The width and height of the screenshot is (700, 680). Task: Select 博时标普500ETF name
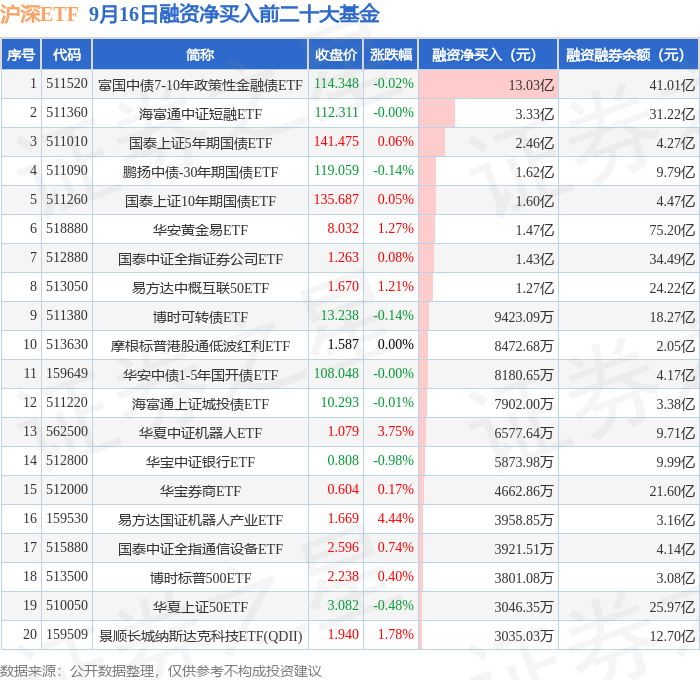point(200,578)
